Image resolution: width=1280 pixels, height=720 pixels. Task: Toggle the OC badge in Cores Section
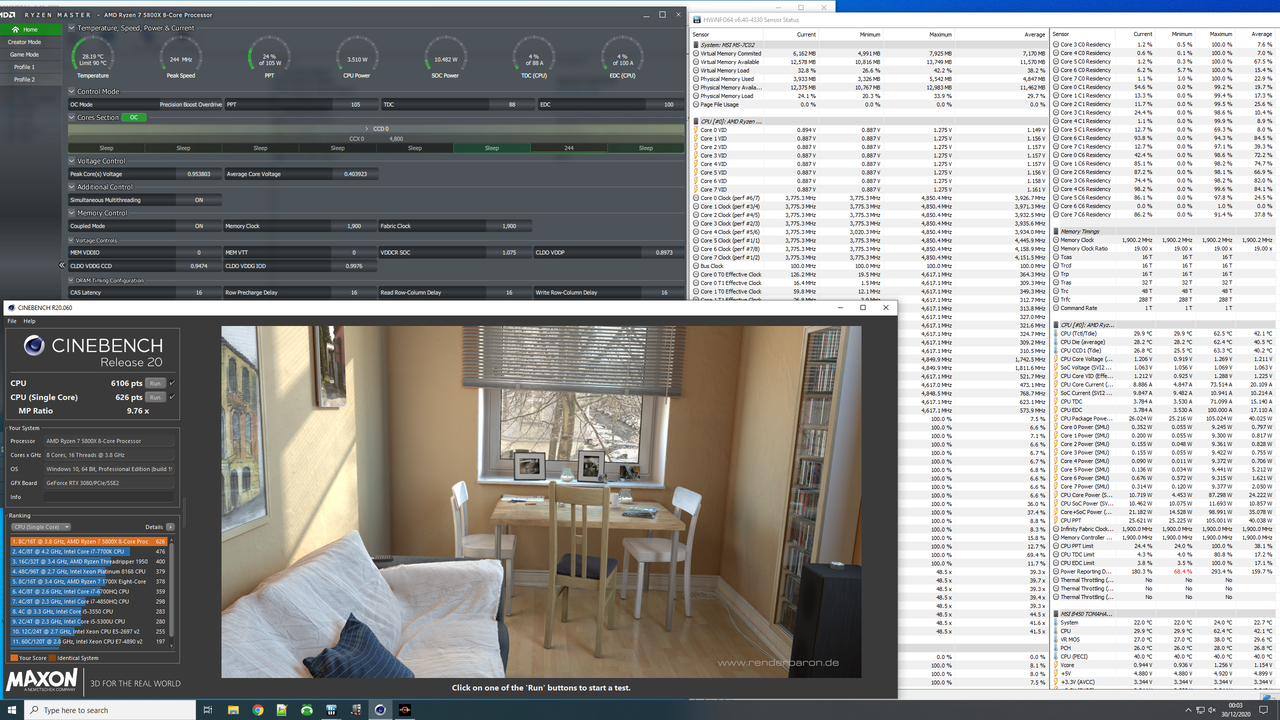pyautogui.click(x=133, y=117)
